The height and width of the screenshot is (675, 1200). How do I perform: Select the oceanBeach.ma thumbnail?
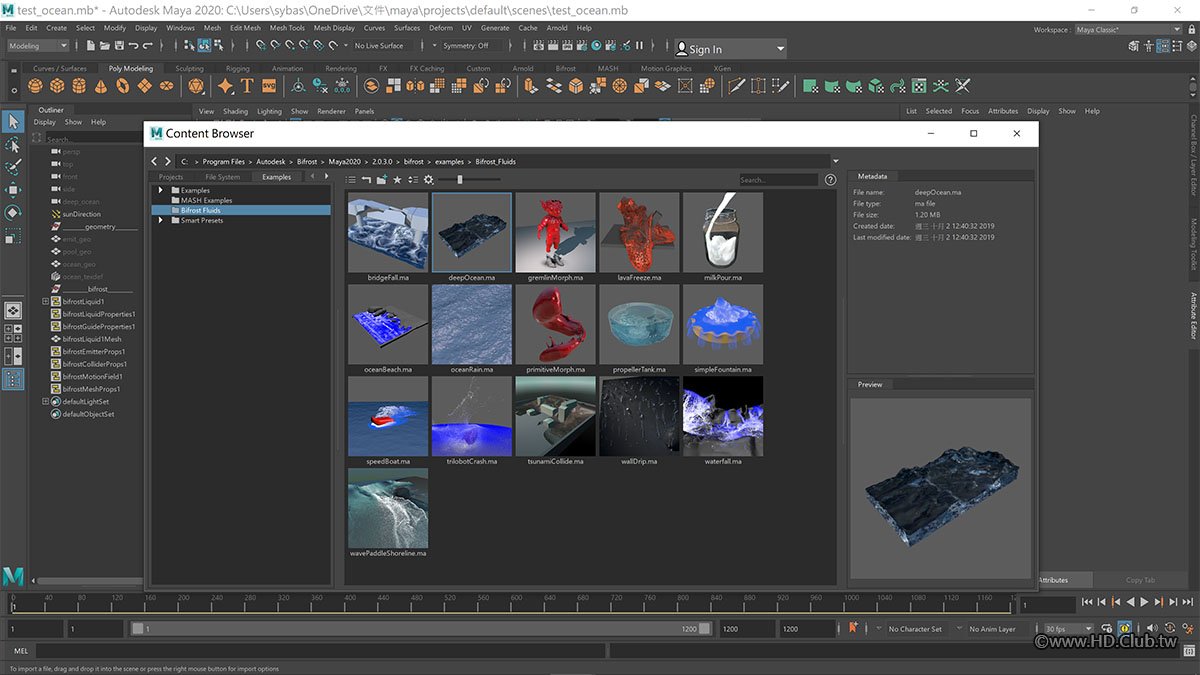click(x=388, y=325)
